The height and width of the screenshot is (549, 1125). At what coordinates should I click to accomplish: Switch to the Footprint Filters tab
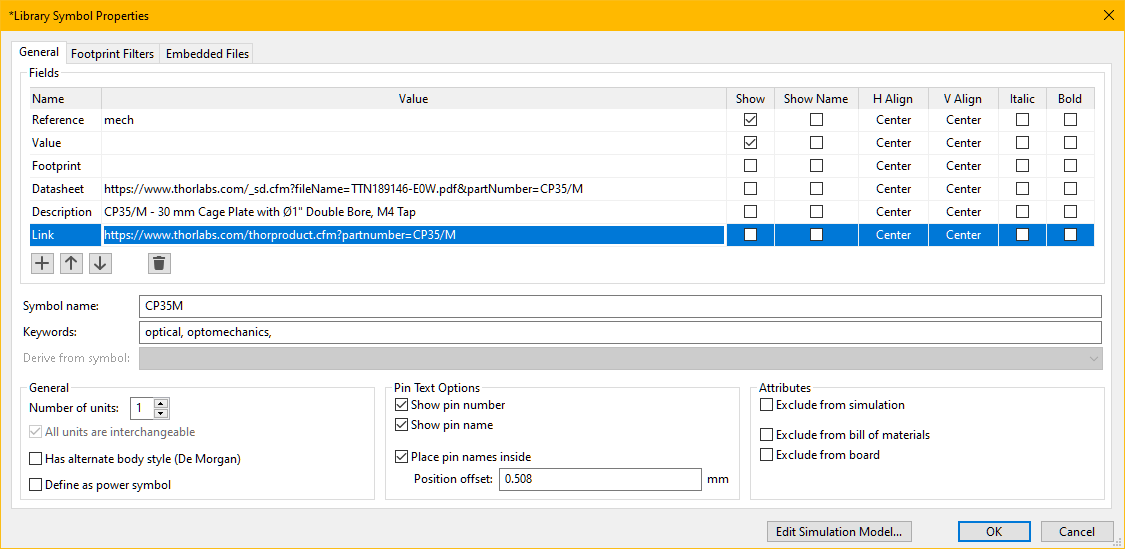112,54
